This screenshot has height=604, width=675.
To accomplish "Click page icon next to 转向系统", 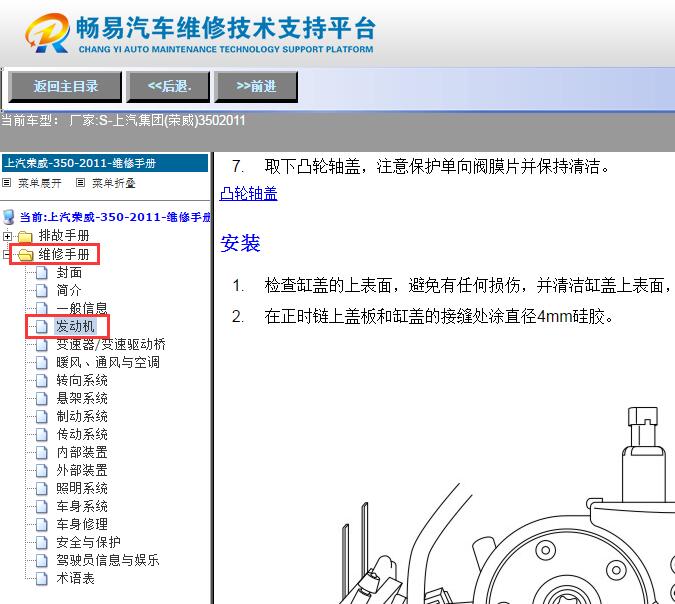I will click(42, 381).
